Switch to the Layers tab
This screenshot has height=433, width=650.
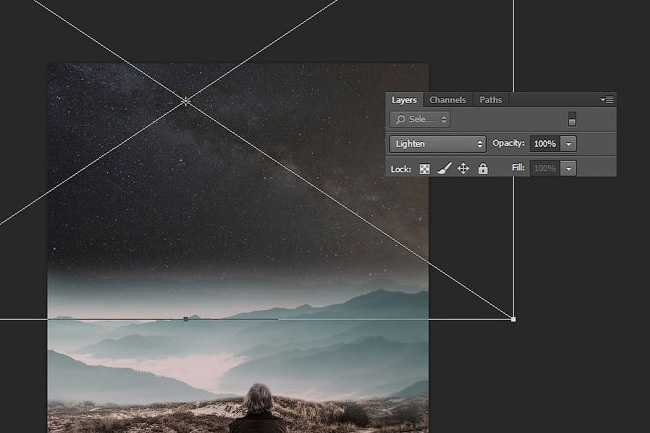coord(404,100)
